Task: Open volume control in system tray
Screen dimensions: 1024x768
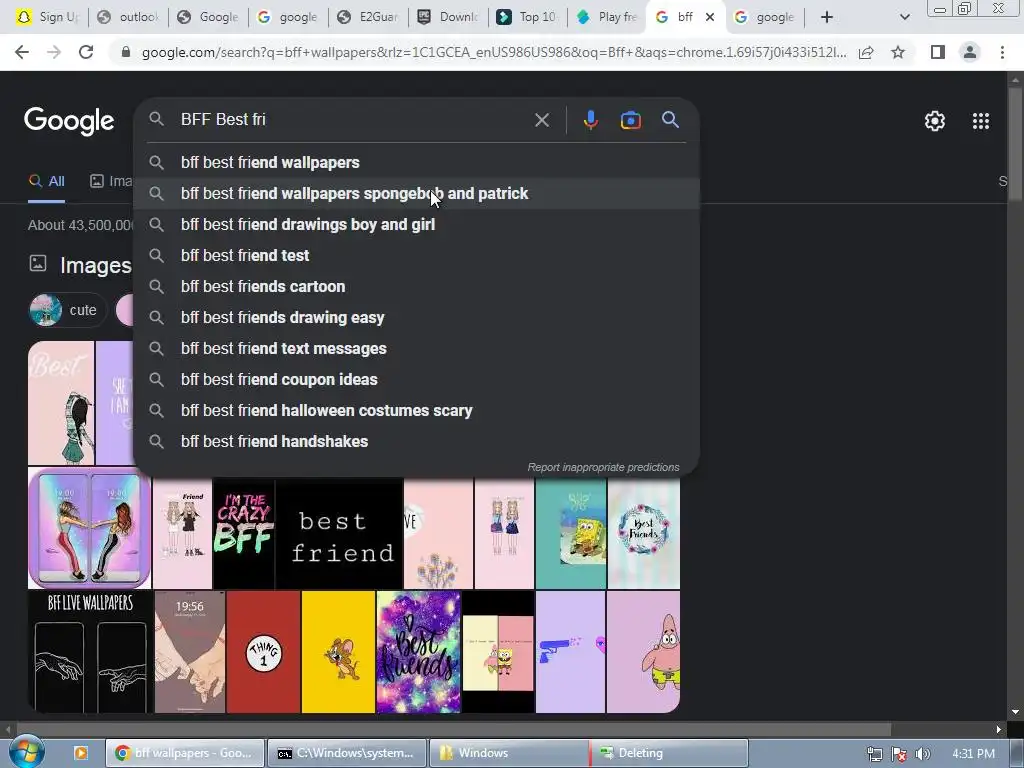Action: click(x=923, y=754)
